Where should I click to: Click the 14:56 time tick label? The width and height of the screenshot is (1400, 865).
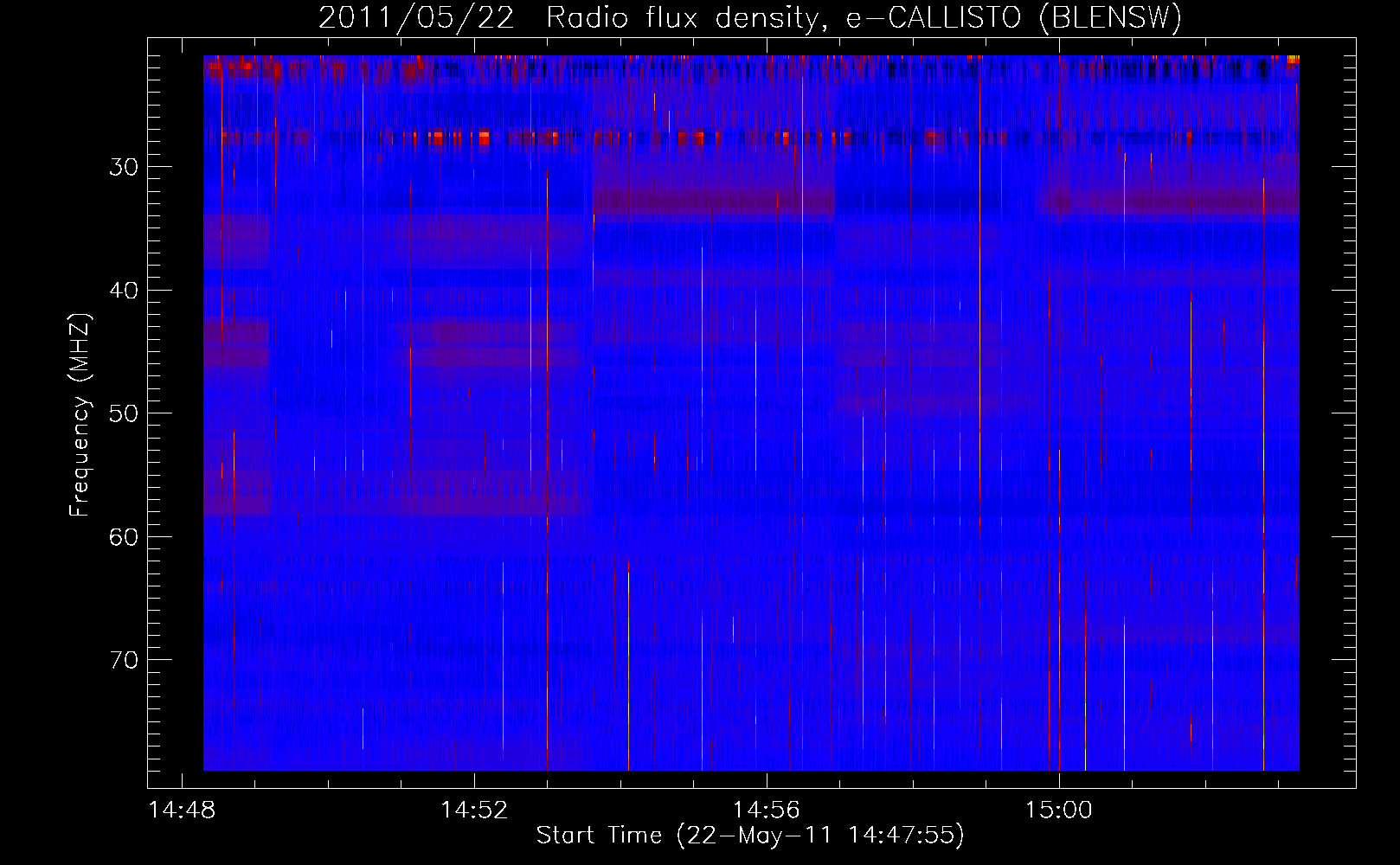click(x=767, y=811)
